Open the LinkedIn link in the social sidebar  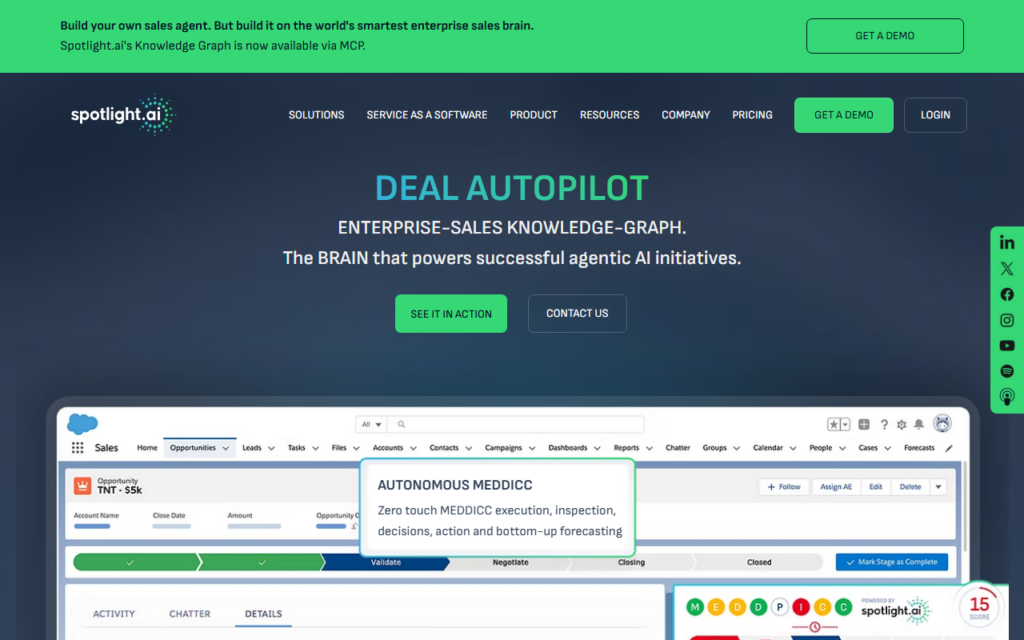click(x=1006, y=242)
